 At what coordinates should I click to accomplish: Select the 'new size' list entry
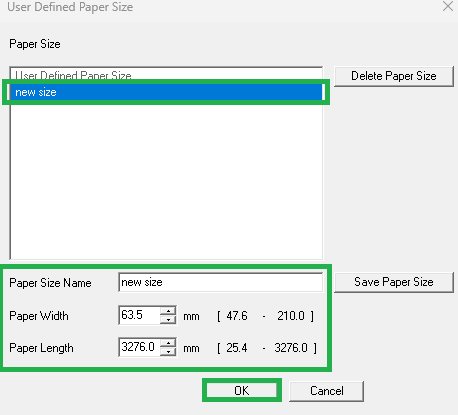[166, 92]
